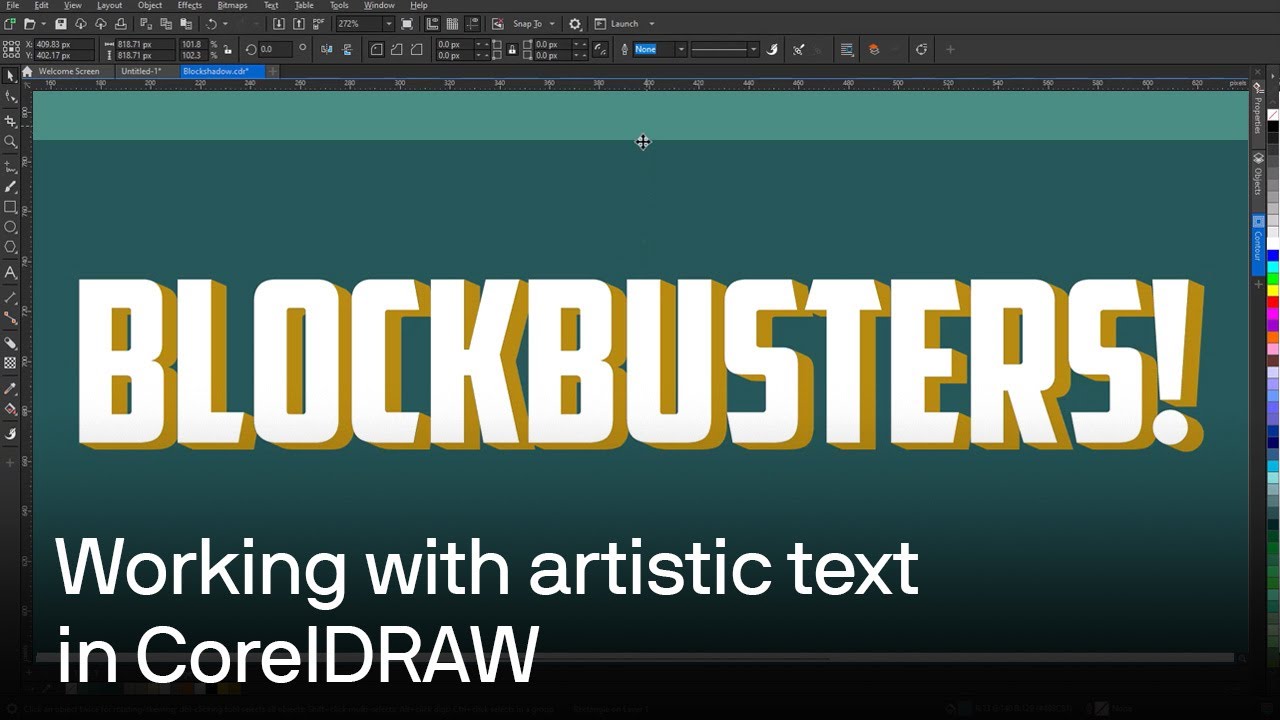Select the Artistic Media brush tool
The width and height of the screenshot is (1280, 720).
click(10, 187)
